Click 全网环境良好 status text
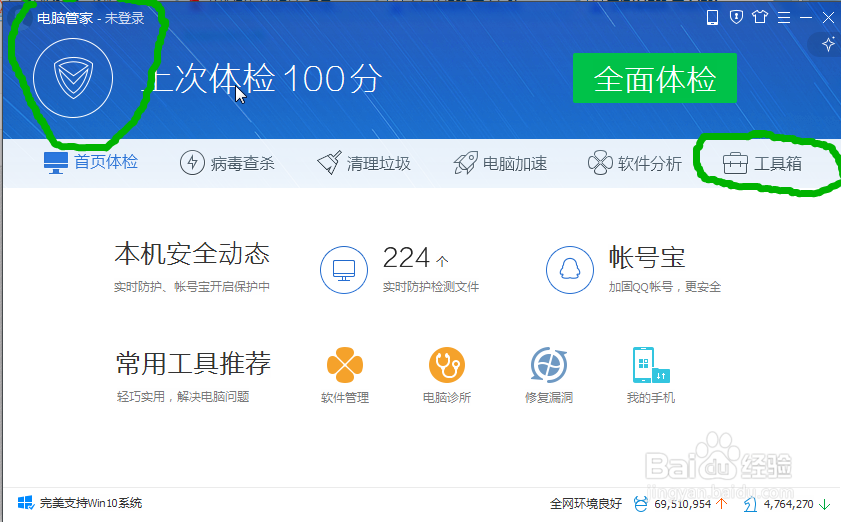841x522 pixels. pyautogui.click(x=586, y=504)
